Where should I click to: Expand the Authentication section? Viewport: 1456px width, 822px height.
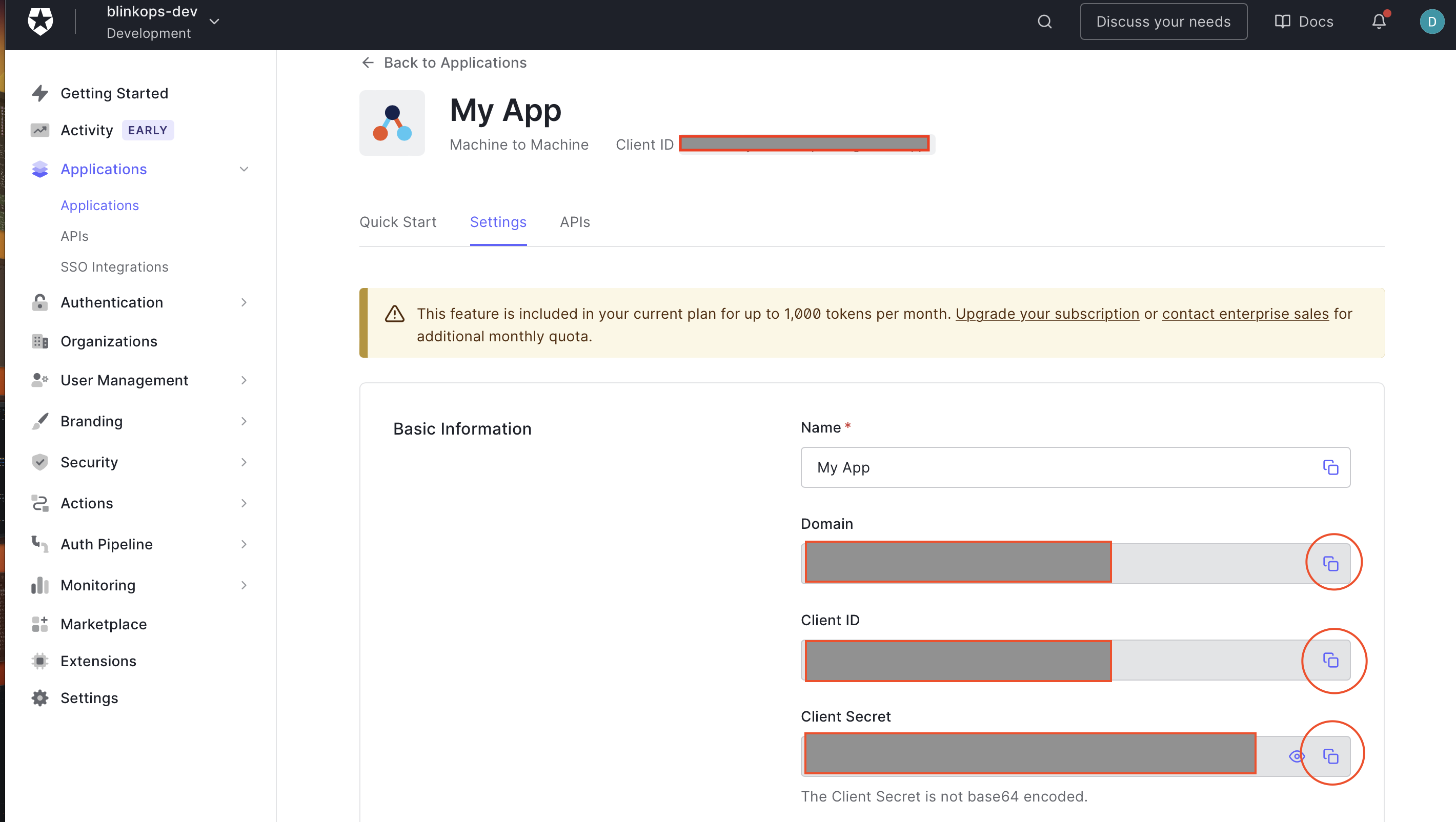coord(244,302)
